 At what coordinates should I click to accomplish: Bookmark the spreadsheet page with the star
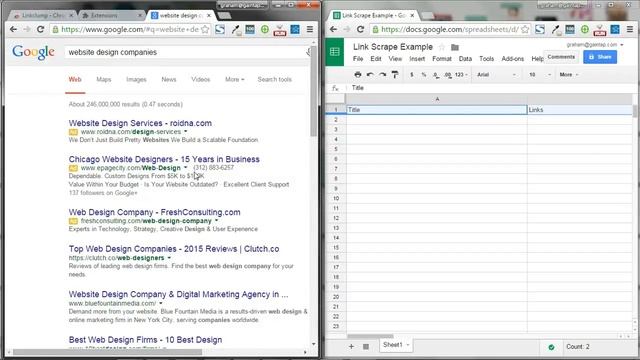[x=525, y=29]
